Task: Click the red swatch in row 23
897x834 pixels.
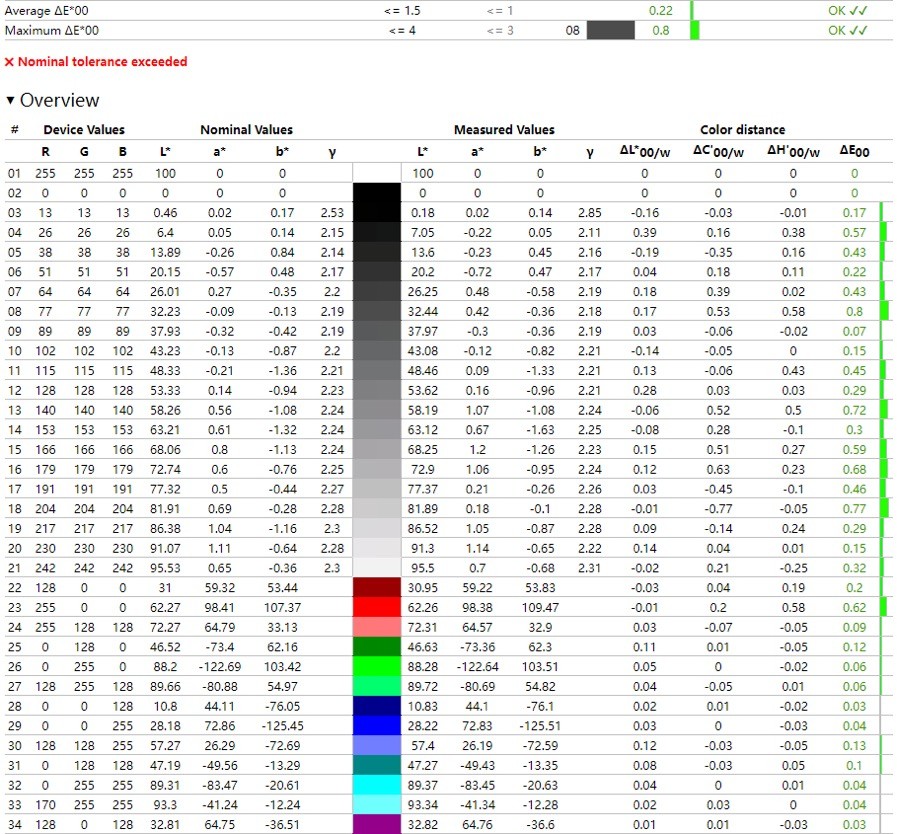Action: [x=377, y=607]
